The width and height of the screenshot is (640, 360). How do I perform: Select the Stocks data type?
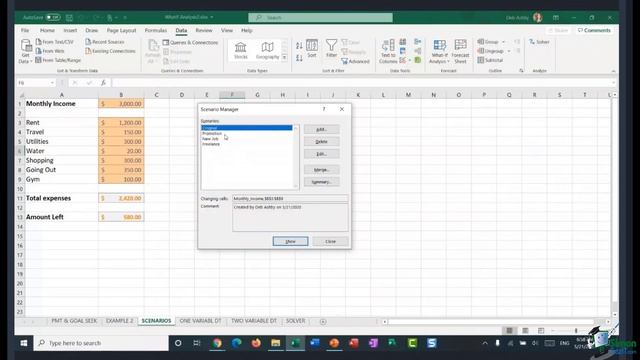pyautogui.click(x=241, y=50)
